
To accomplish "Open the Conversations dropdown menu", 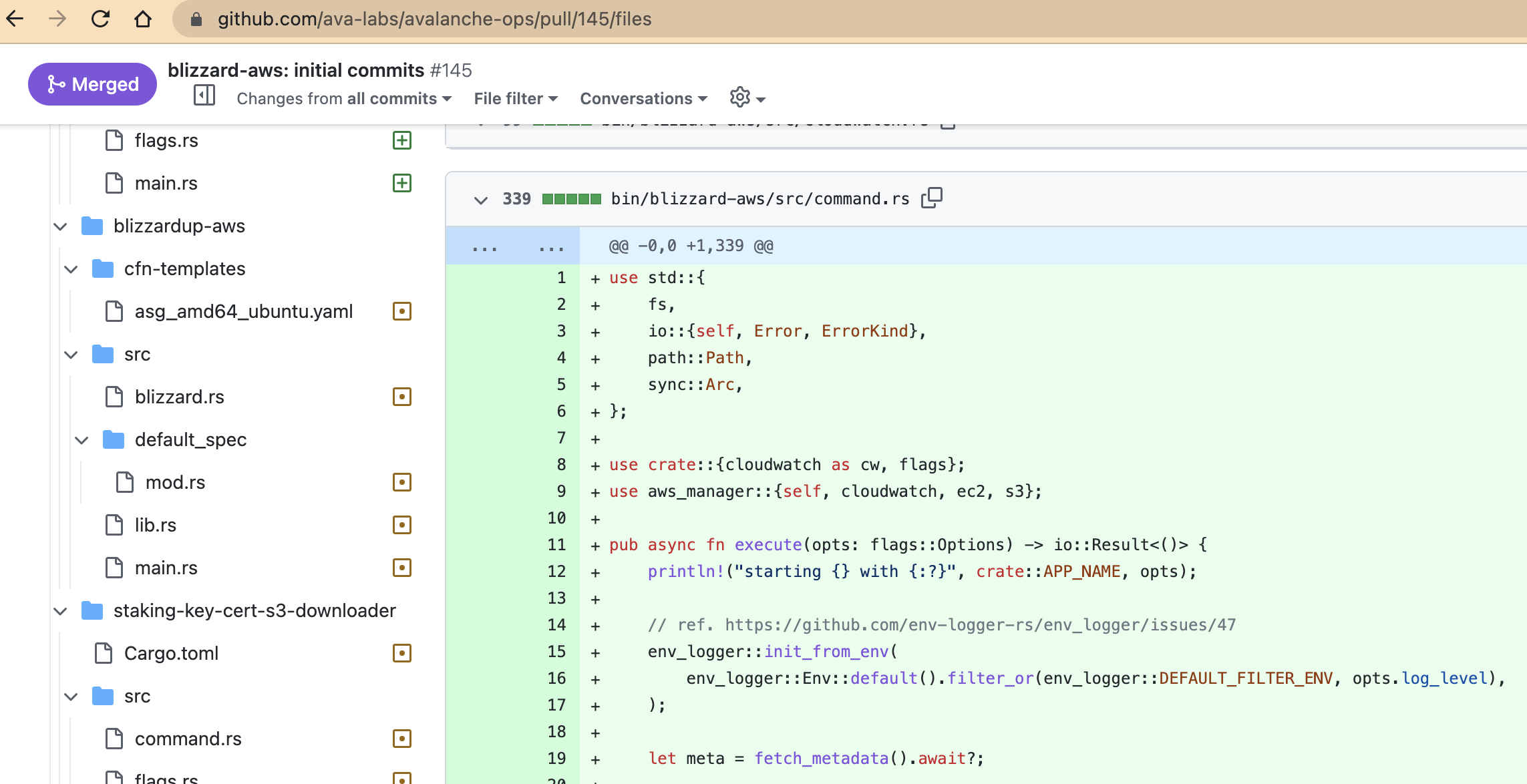I will coord(643,99).
